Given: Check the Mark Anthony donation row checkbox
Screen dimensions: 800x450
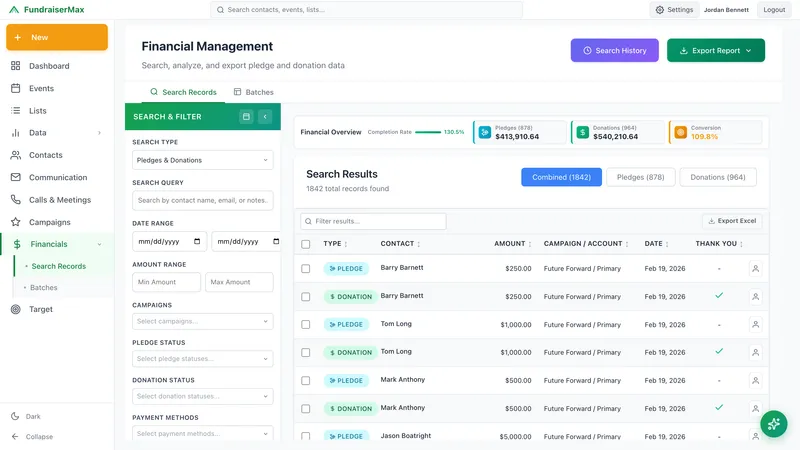Looking at the screenshot, I should pyautogui.click(x=306, y=409).
